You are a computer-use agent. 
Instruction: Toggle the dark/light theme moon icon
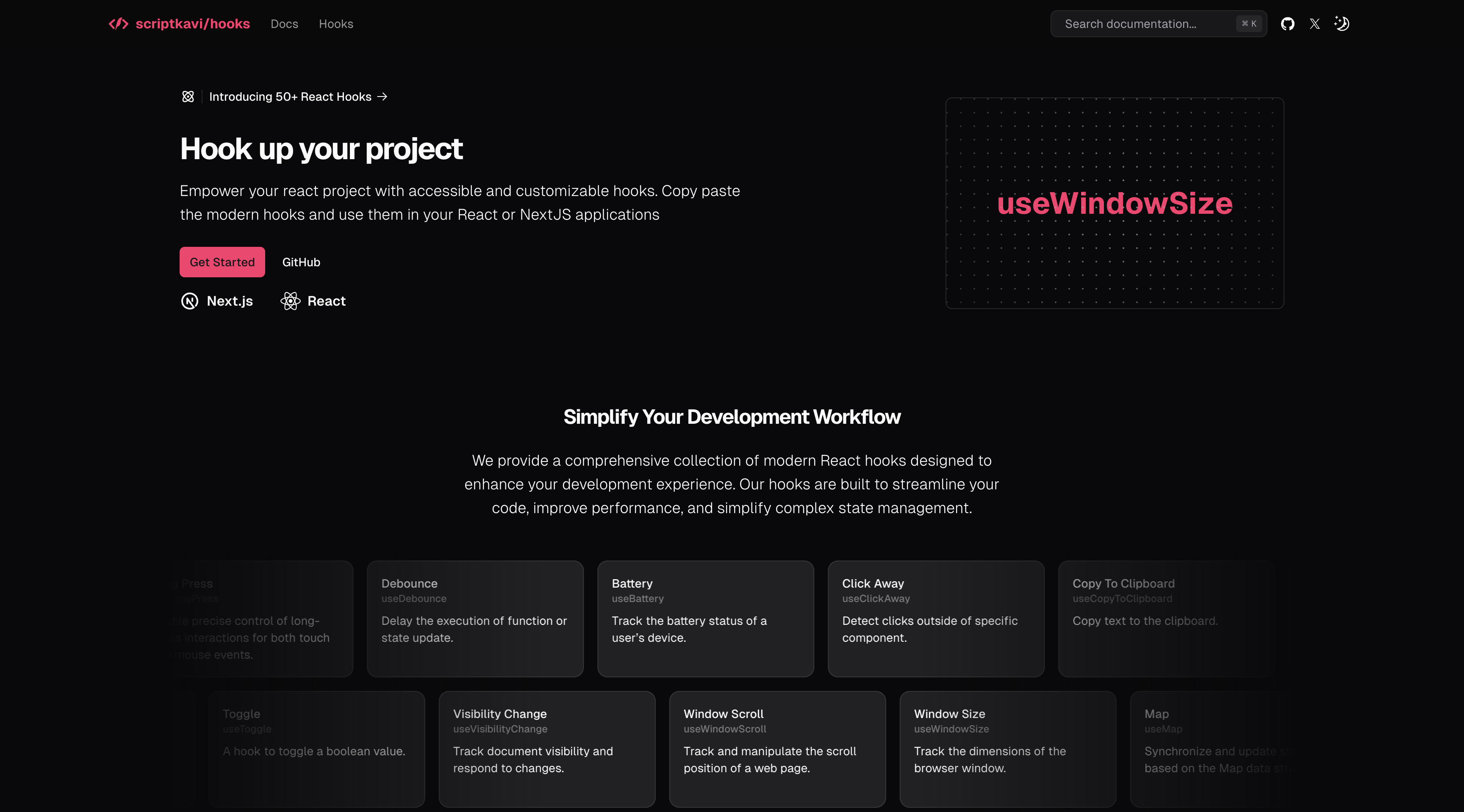[1342, 24]
